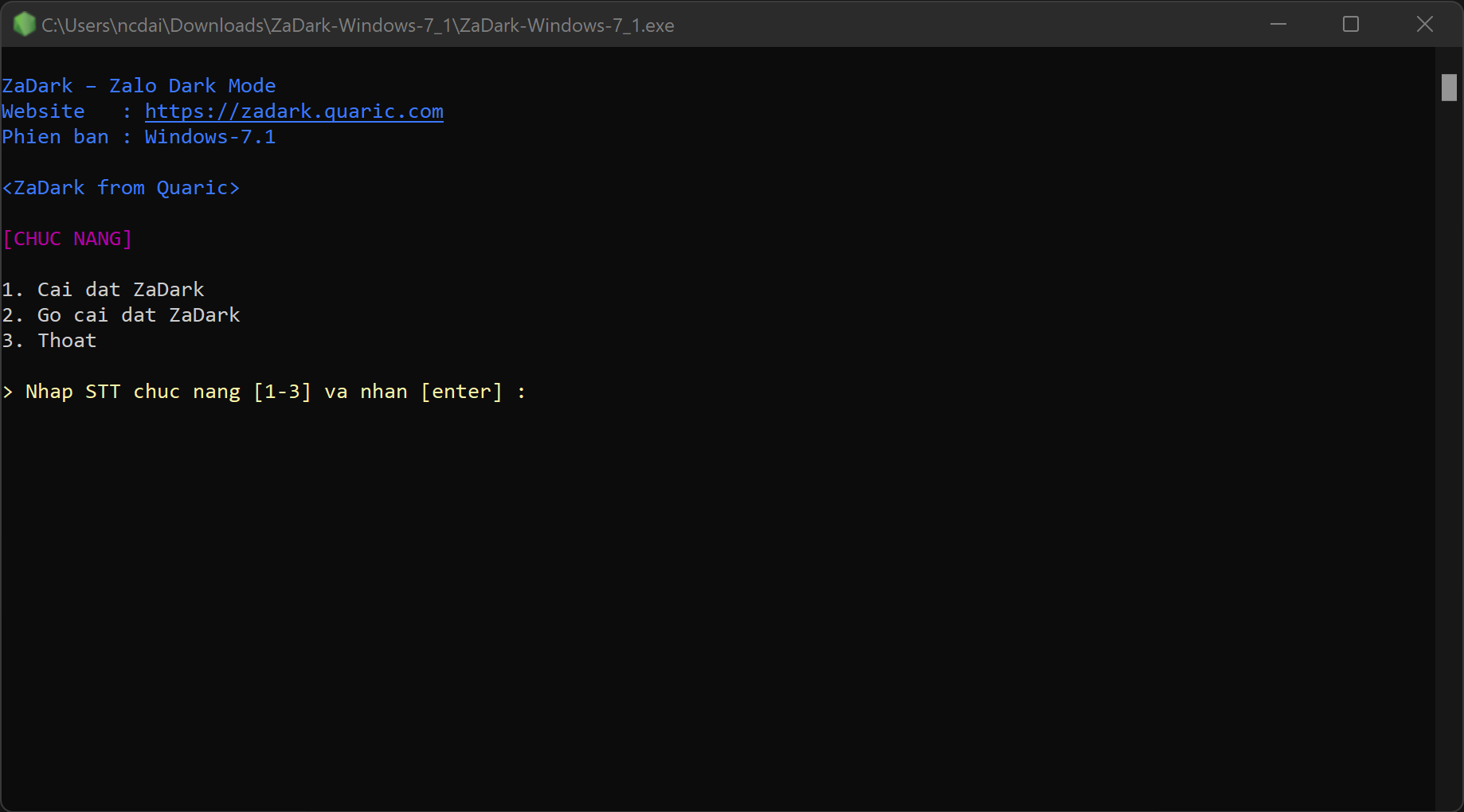Viewport: 1464px width, 812px height.
Task: Click the 'Phien ban : Windows-7.1' line
Action: [x=139, y=137]
